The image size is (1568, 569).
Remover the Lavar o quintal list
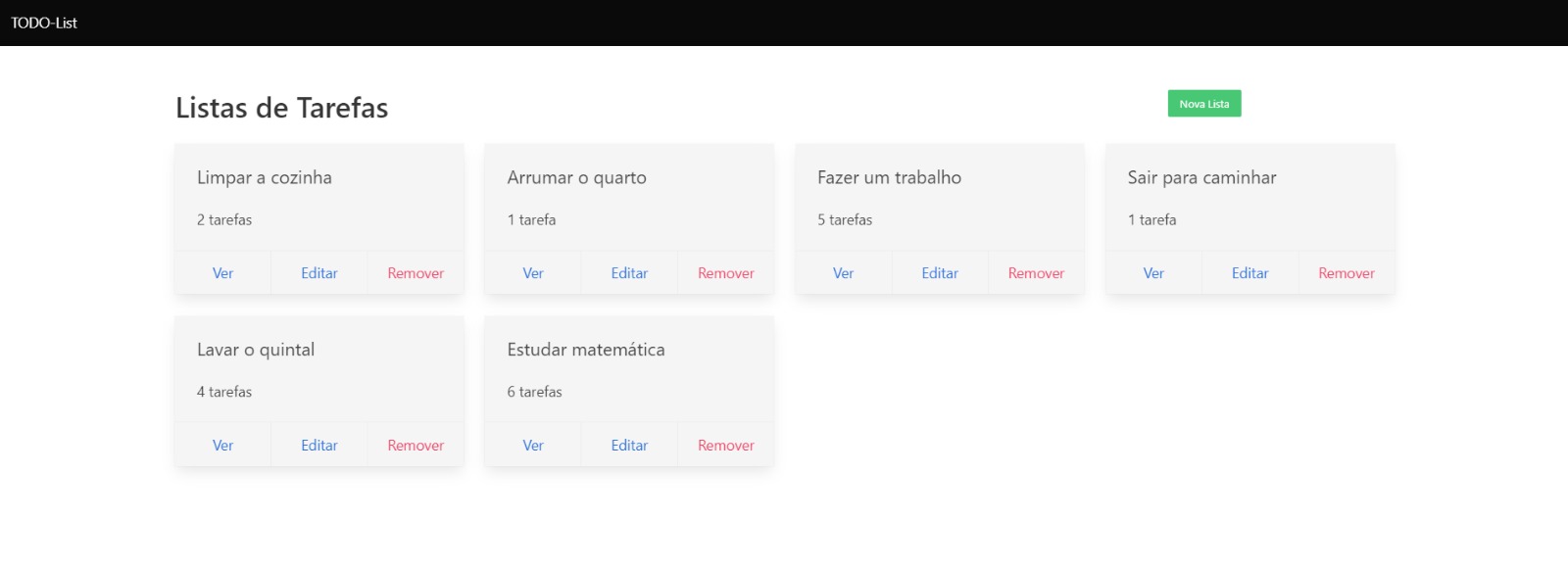415,444
